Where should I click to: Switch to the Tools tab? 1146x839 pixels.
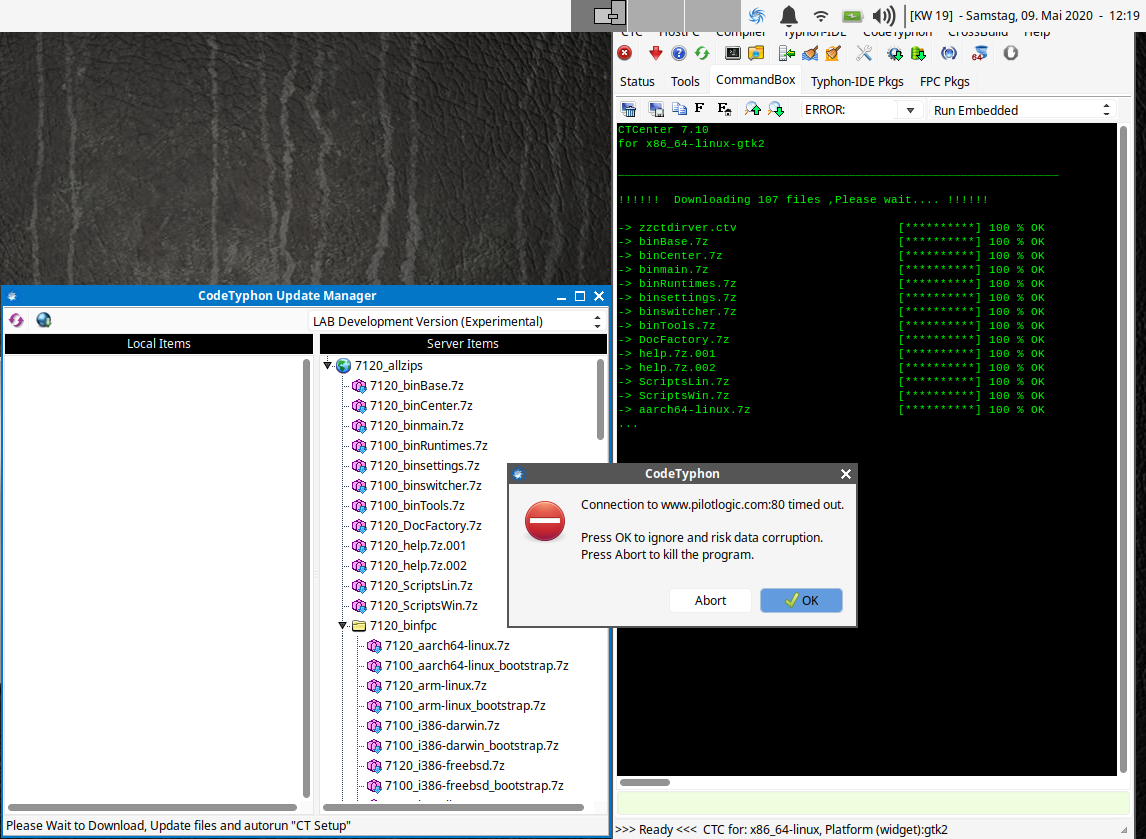pos(685,81)
